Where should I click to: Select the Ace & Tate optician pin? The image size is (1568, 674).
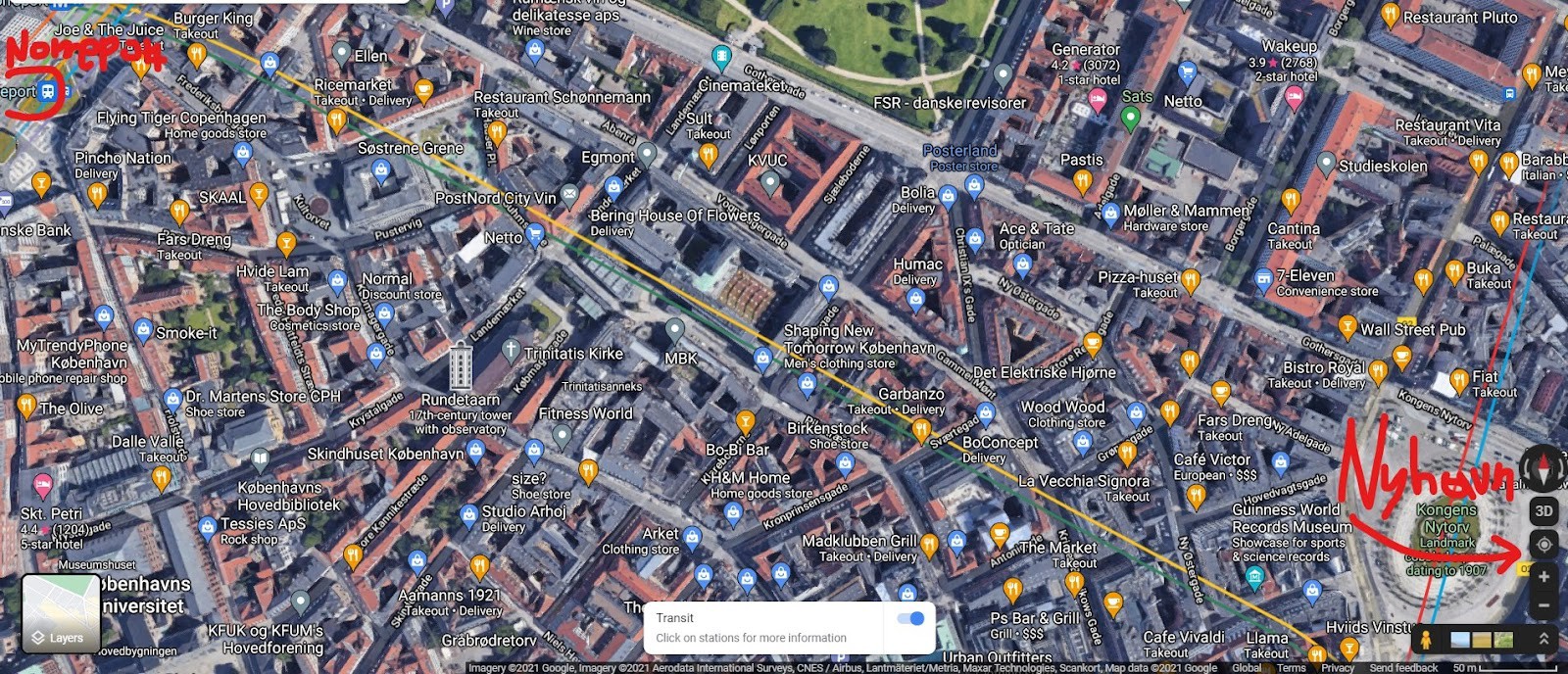point(1023,265)
